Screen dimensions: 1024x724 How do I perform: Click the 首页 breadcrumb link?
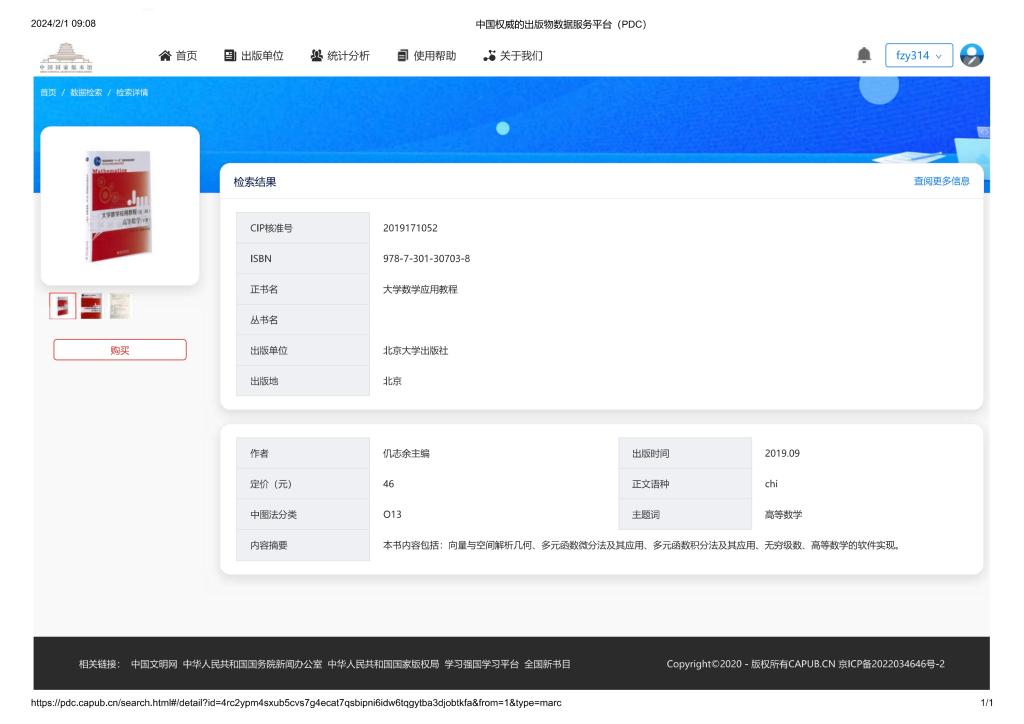coord(48,93)
